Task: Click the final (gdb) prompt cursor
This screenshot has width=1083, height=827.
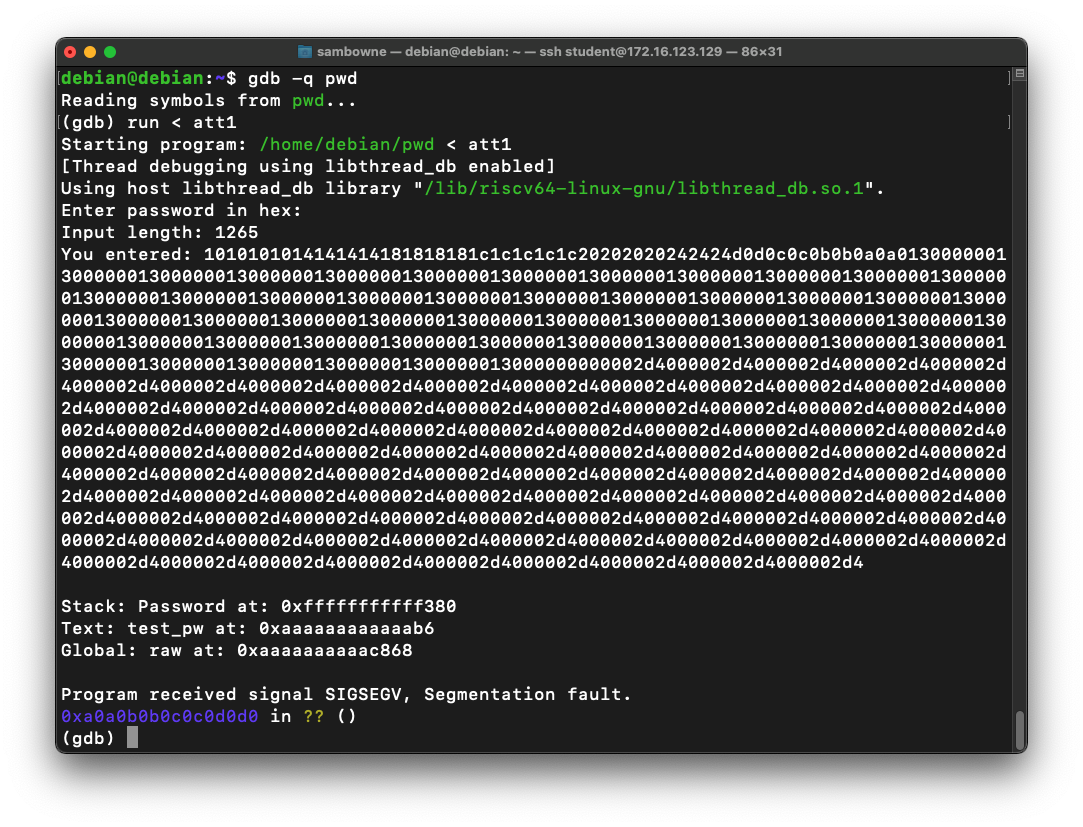Action: pos(133,738)
